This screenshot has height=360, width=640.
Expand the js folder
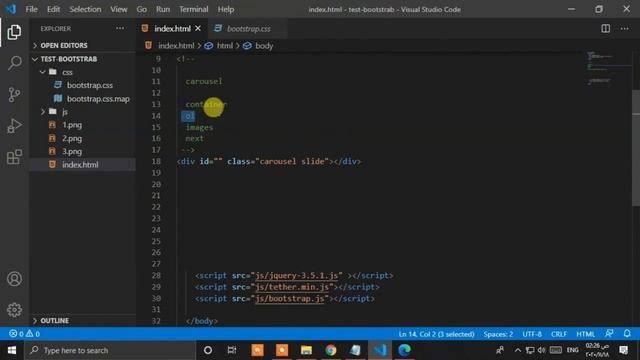tap(64, 111)
